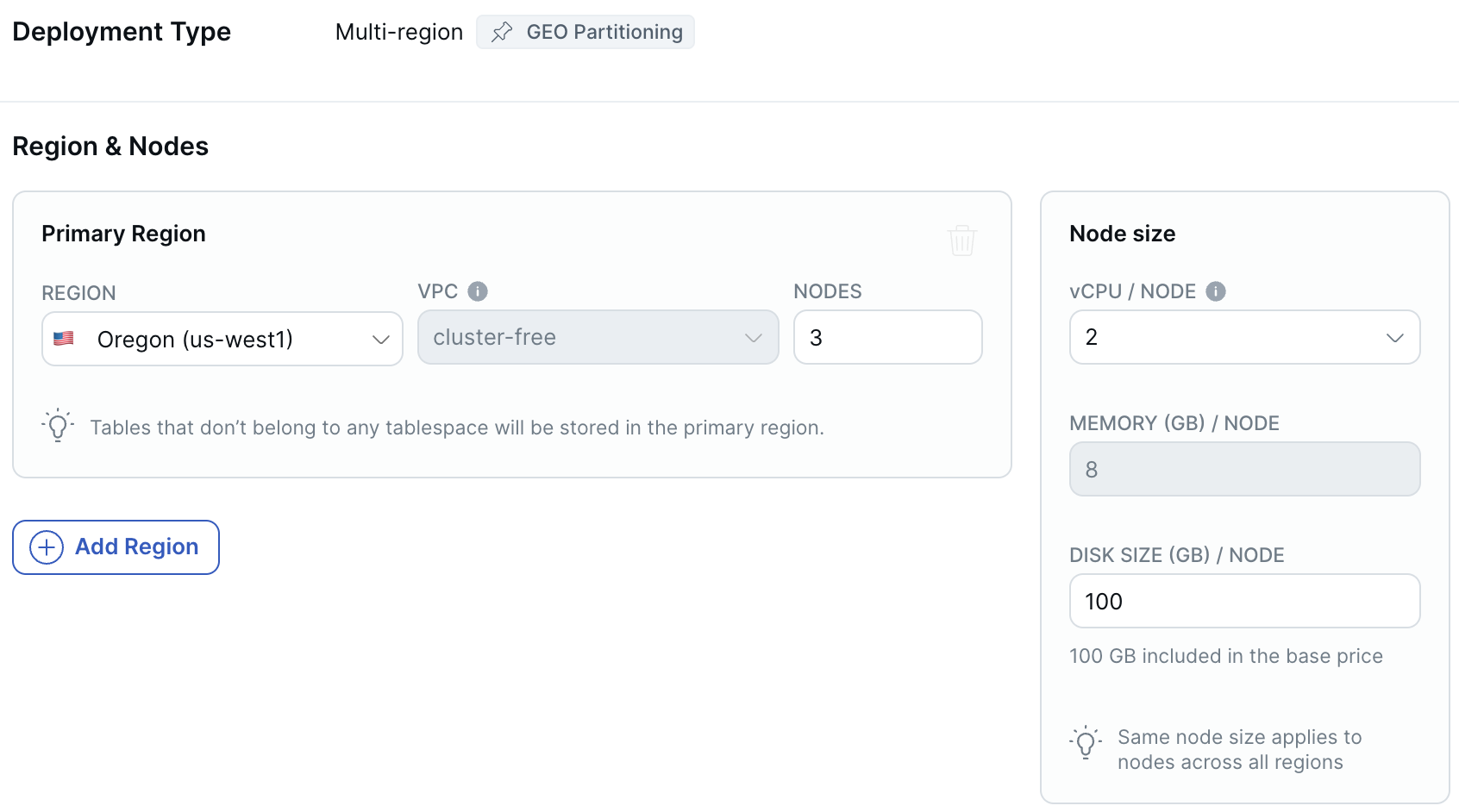Click the info icon next to vCPU / NODE

[1215, 291]
